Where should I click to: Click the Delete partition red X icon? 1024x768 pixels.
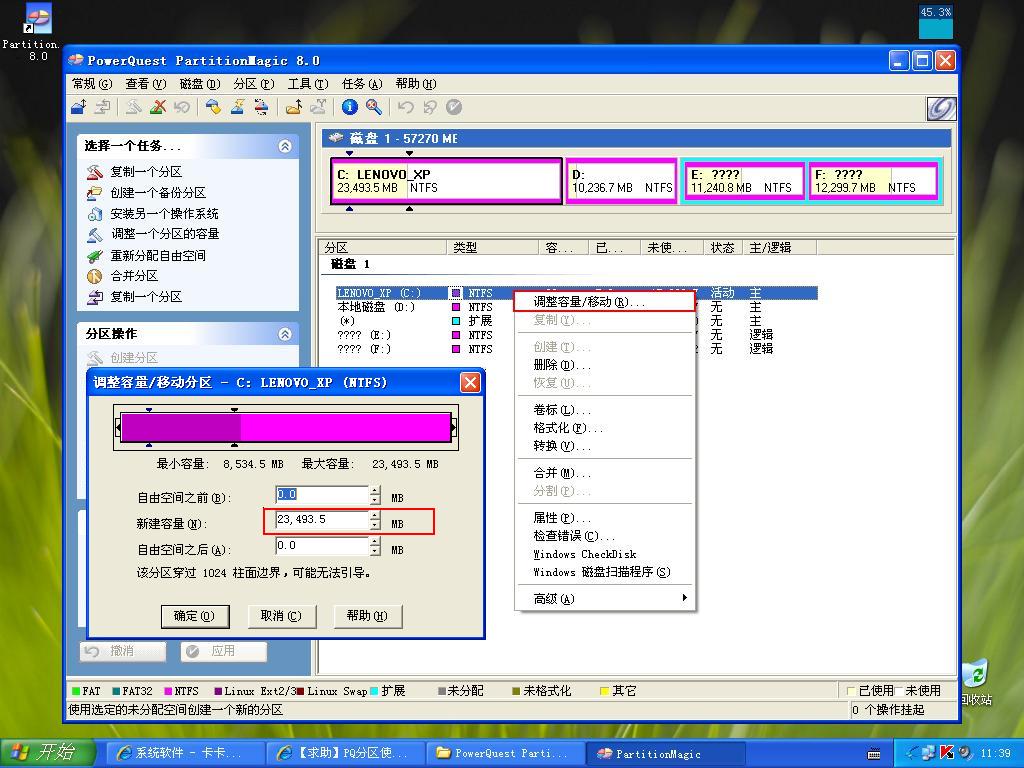tap(157, 107)
